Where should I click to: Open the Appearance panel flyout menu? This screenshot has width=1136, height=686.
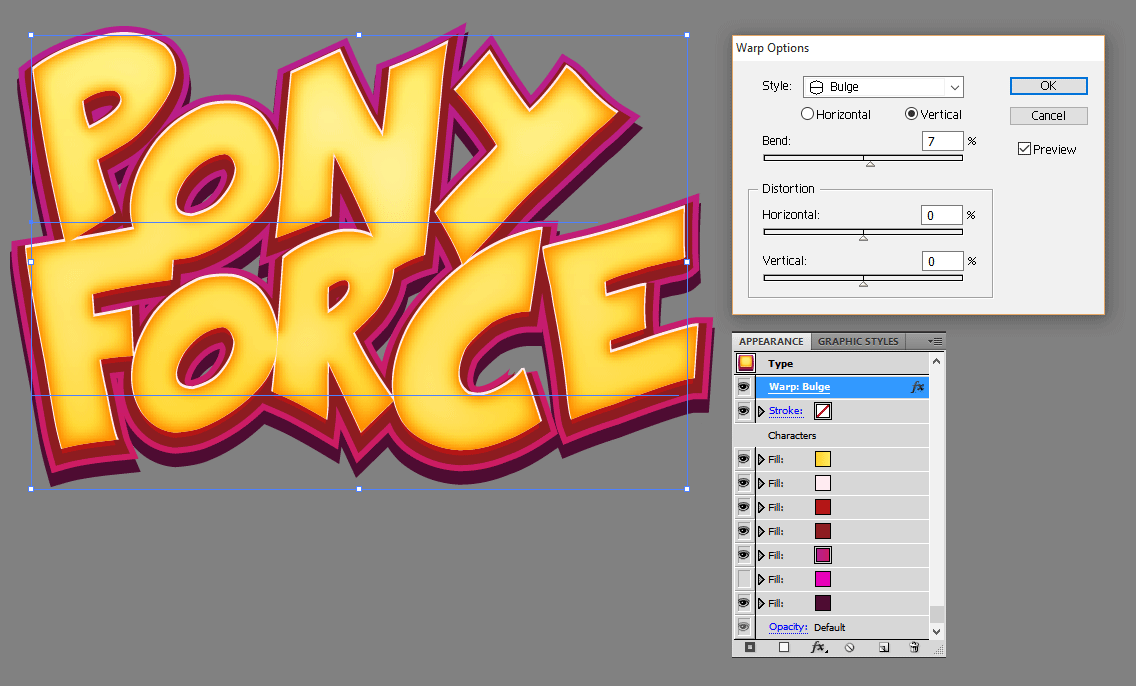tap(936, 341)
